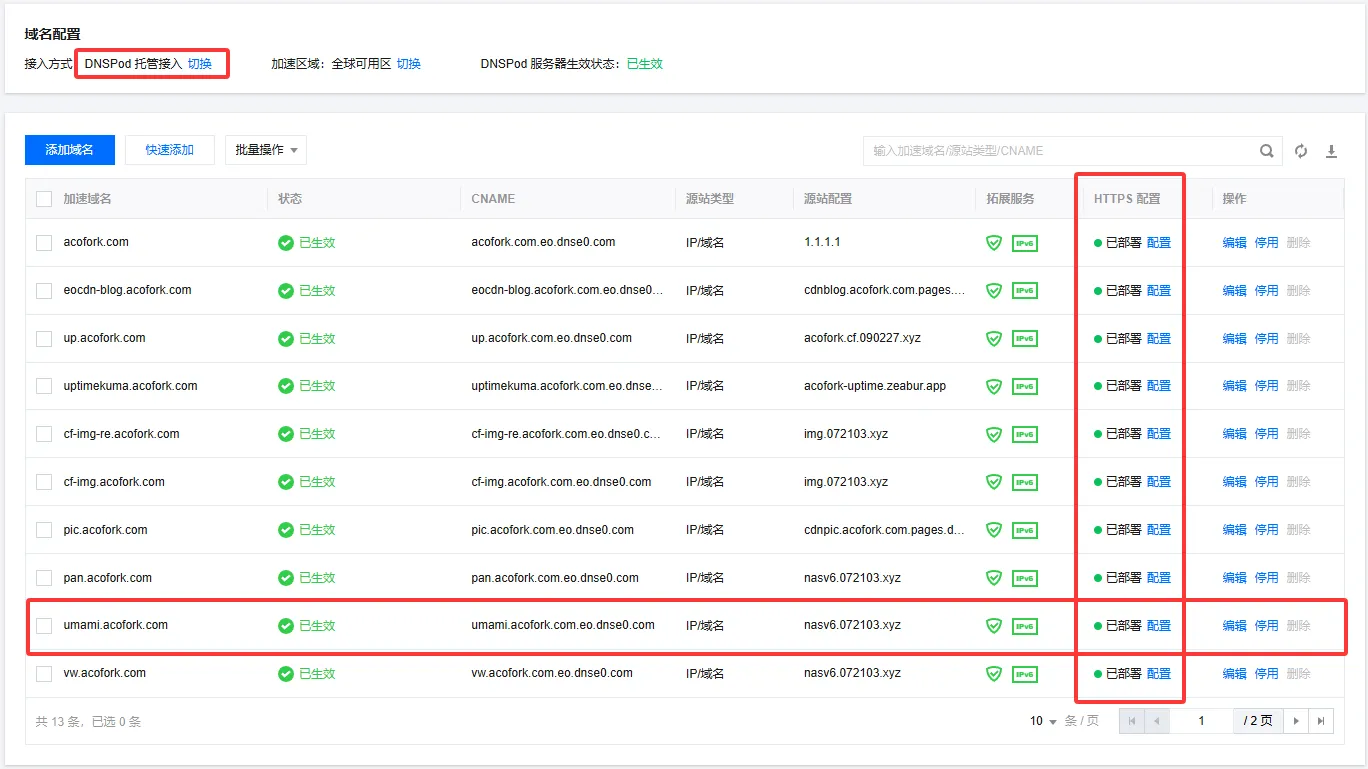Toggle the select-all header checkbox
Viewport: 1368px width, 769px height.
click(x=44, y=199)
